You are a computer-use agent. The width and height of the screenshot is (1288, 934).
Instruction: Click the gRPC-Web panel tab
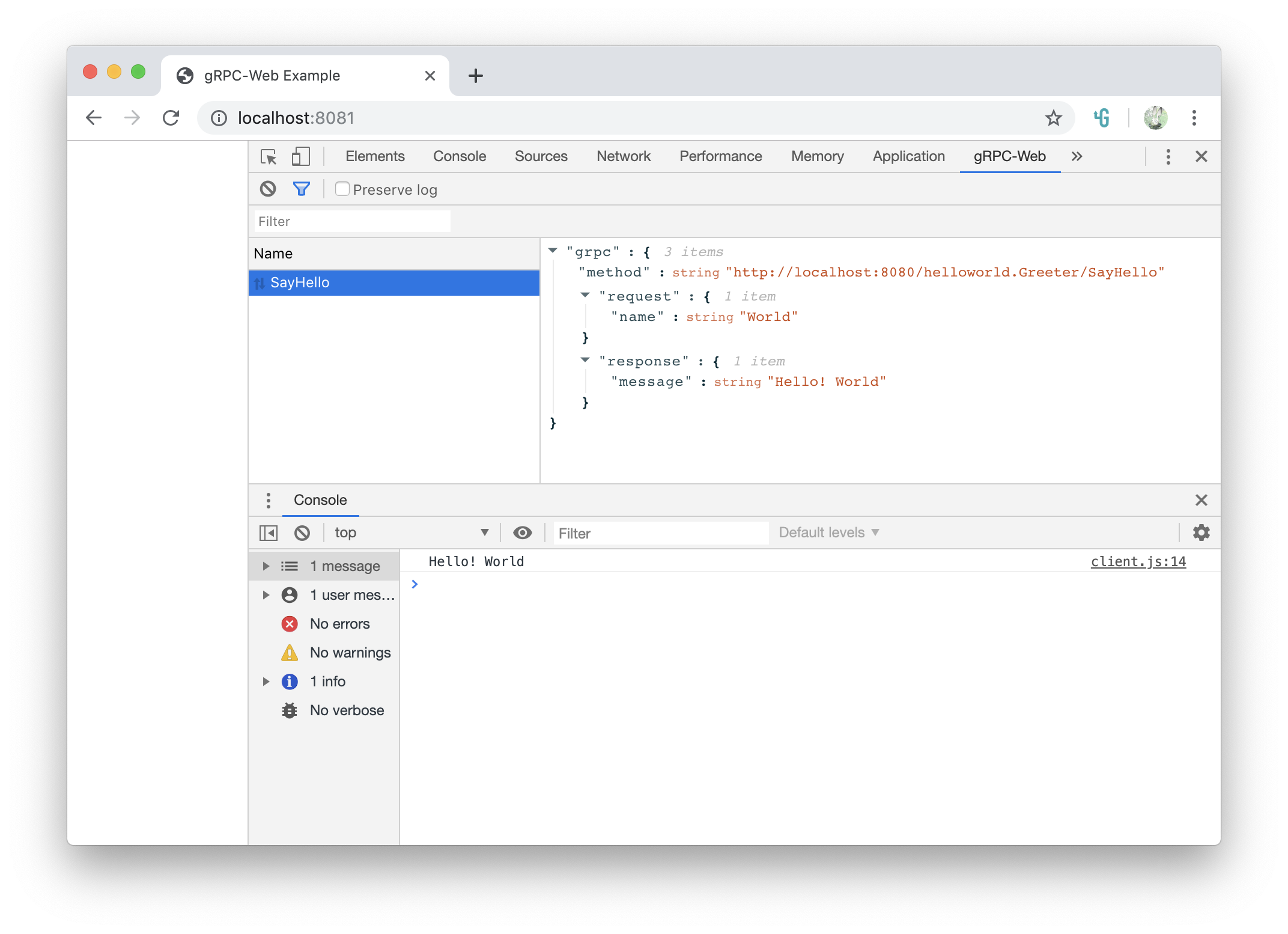1010,155
